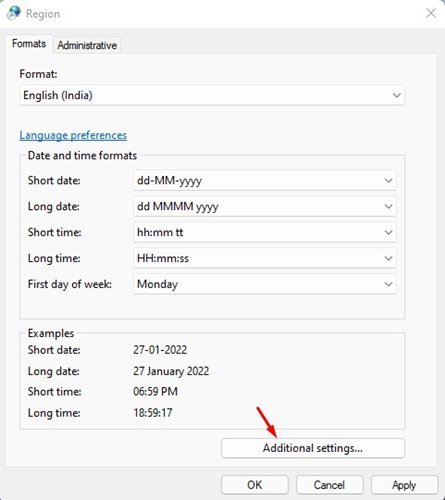Viewport: 445px width, 500px height.
Task: Click the Long time dropdown chevron arrow
Action: coord(388,258)
